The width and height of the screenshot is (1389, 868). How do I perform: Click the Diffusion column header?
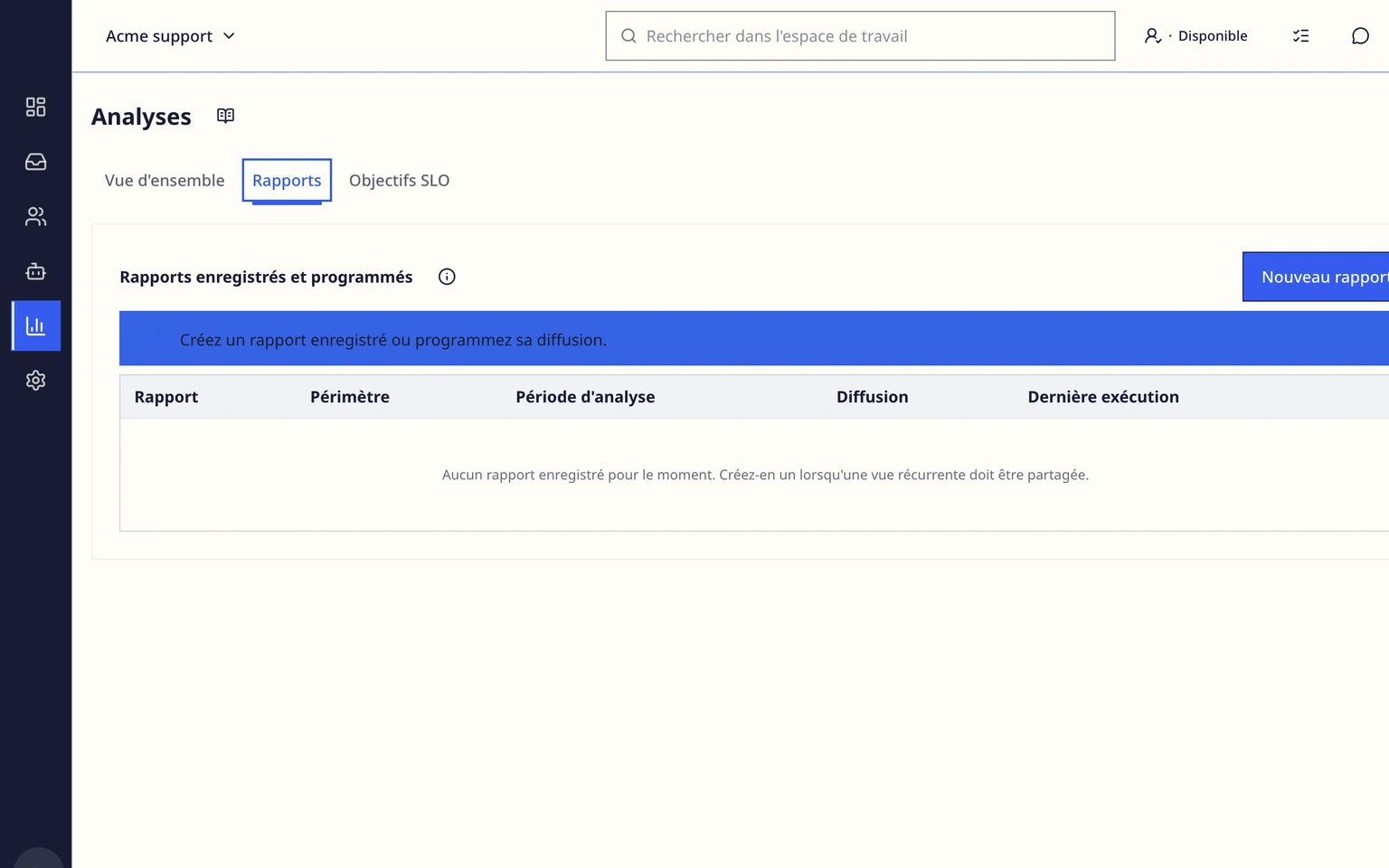coord(872,397)
